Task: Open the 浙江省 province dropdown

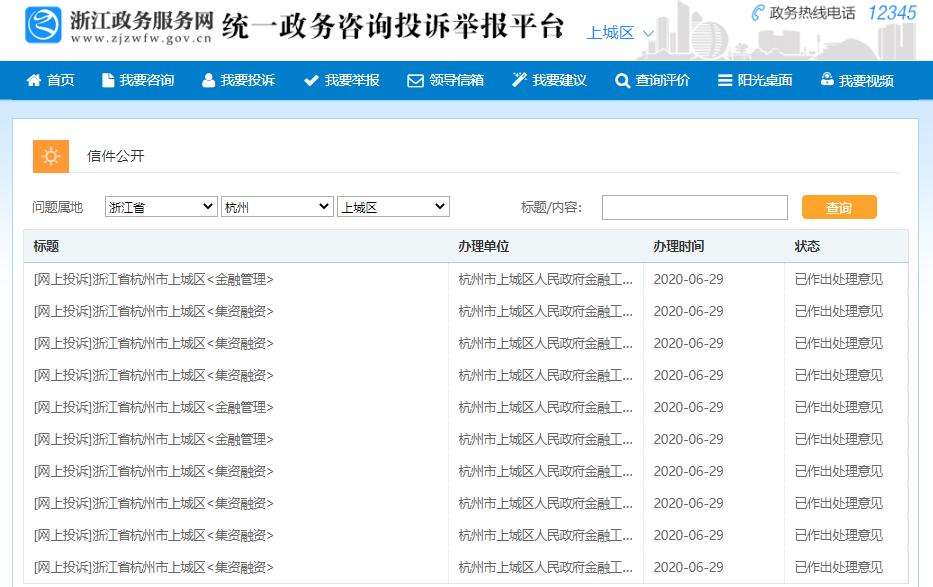Action: 160,206
